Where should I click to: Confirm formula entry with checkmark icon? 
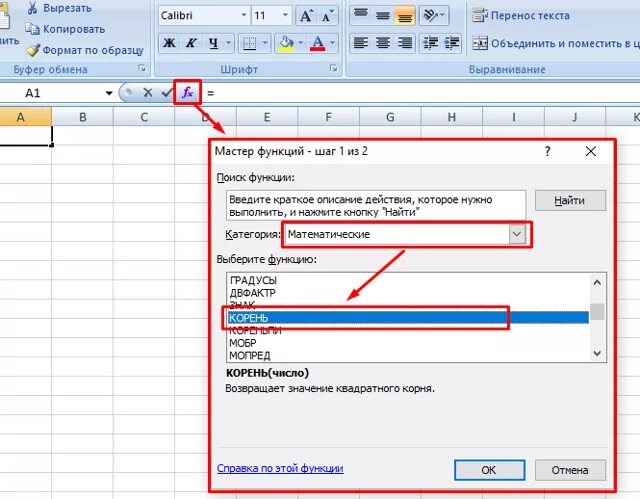[166, 93]
